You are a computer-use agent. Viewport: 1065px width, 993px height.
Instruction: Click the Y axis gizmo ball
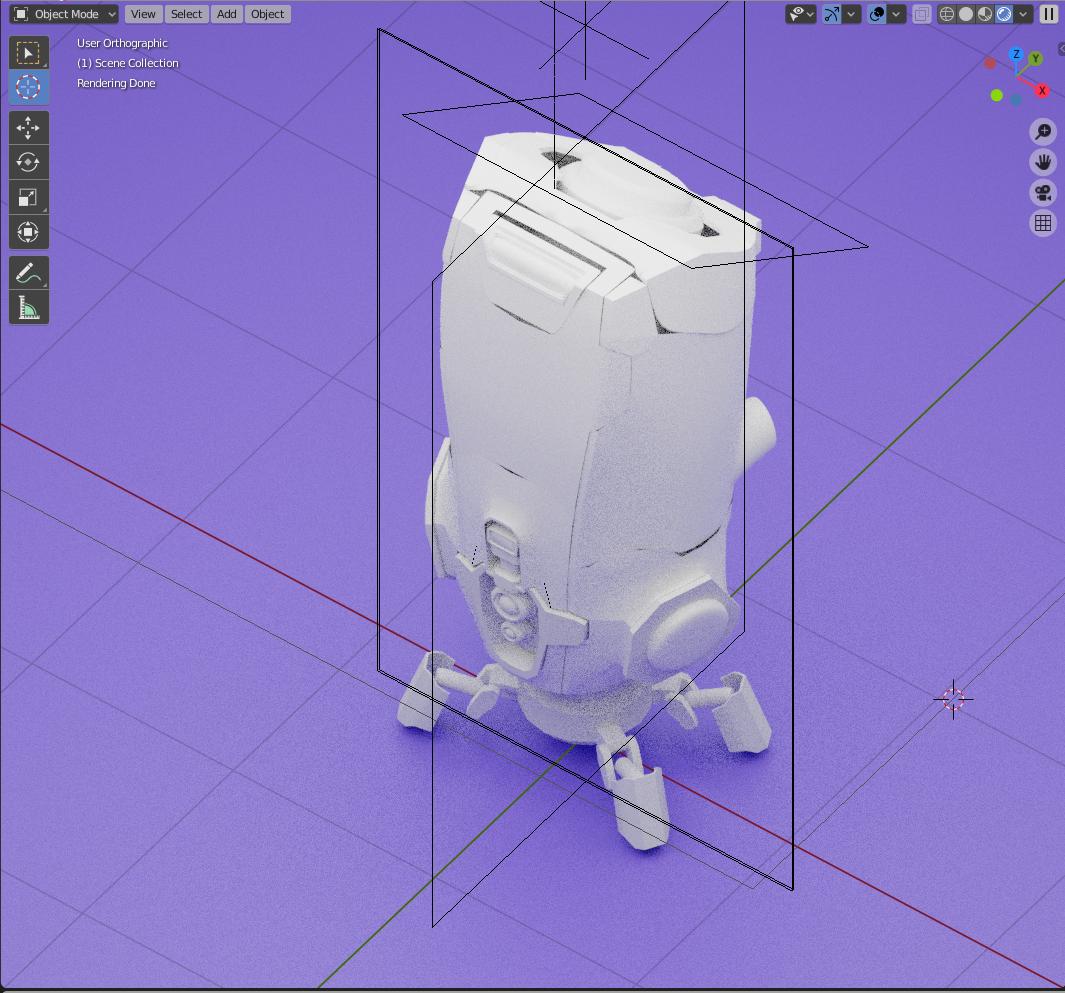click(x=1035, y=58)
